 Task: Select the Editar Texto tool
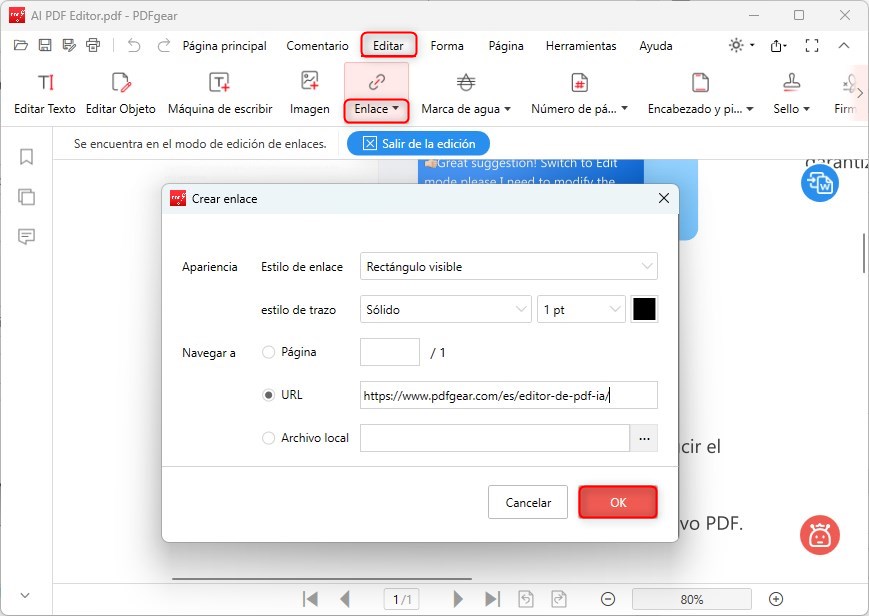[44, 92]
